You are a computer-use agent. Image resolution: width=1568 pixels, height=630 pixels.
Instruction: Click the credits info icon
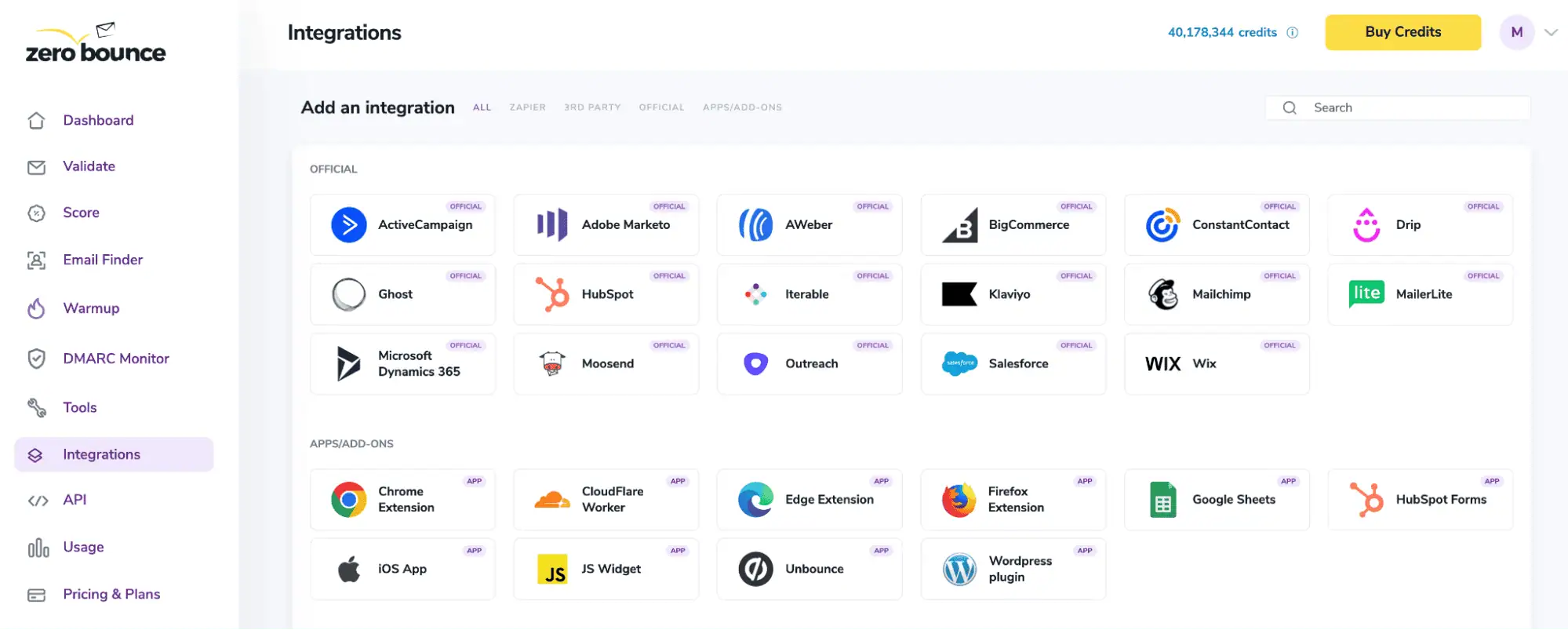[x=1293, y=33]
